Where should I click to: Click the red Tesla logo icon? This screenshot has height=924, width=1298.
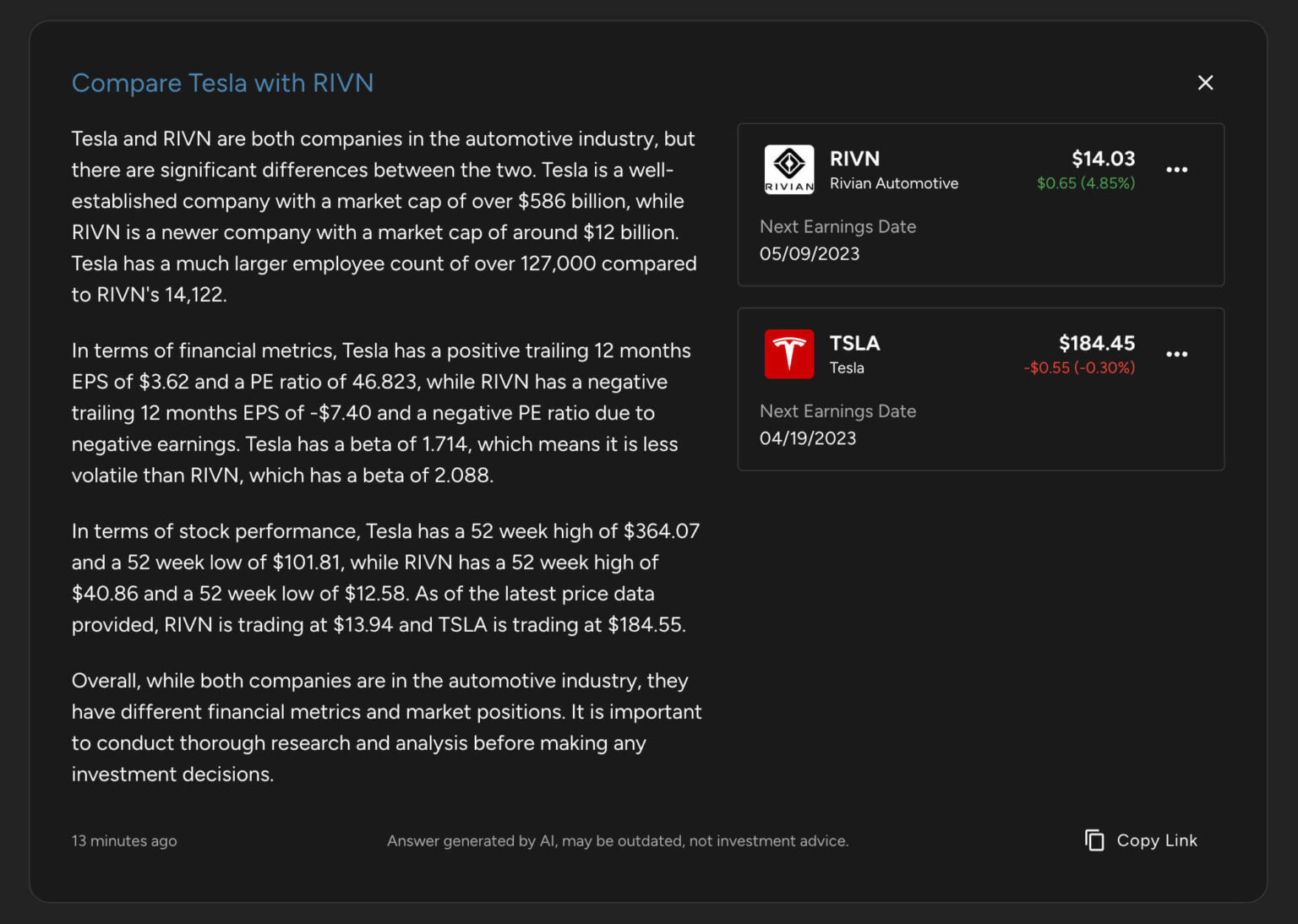788,354
